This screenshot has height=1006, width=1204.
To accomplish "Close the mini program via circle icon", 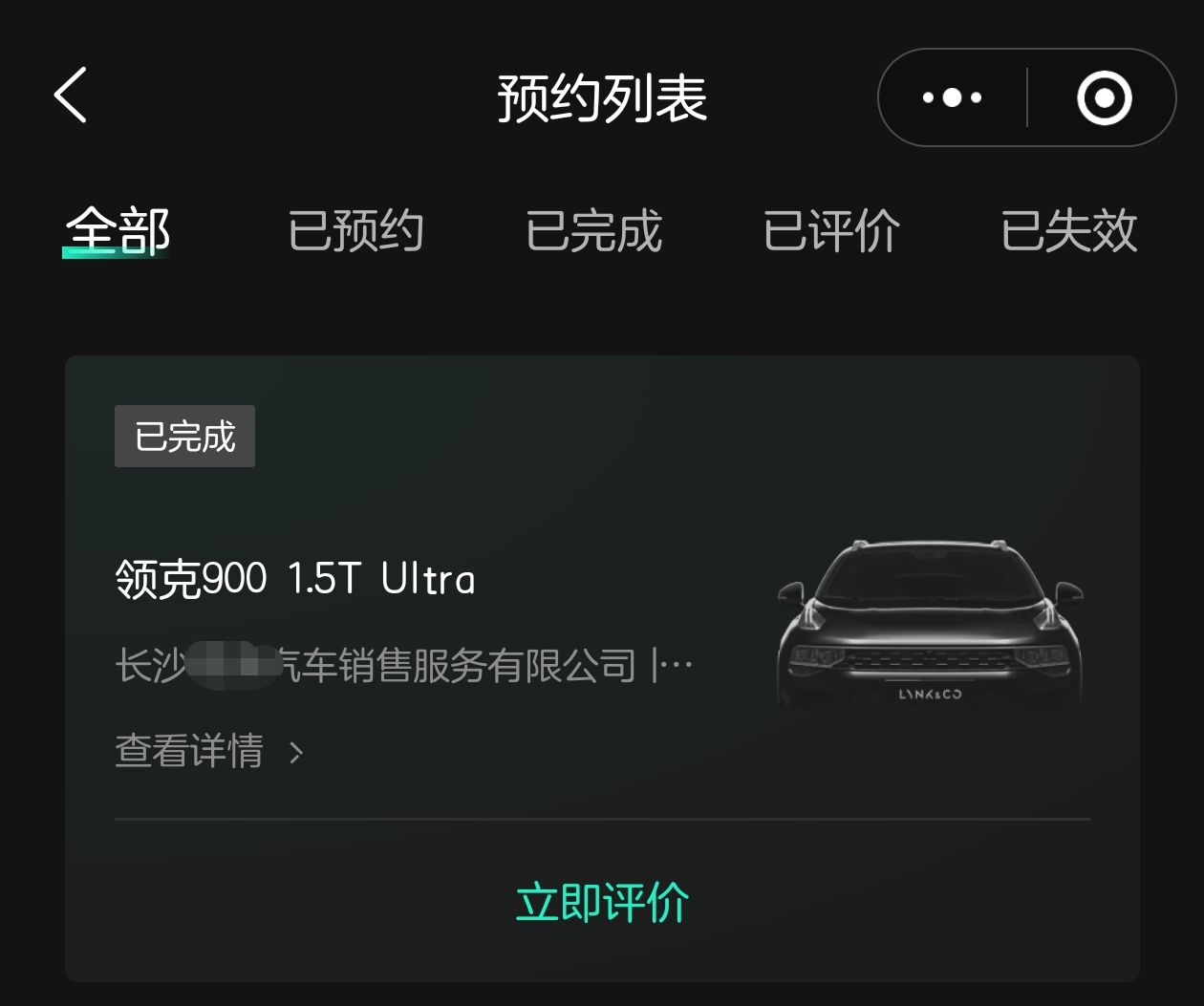I will pyautogui.click(x=1105, y=97).
